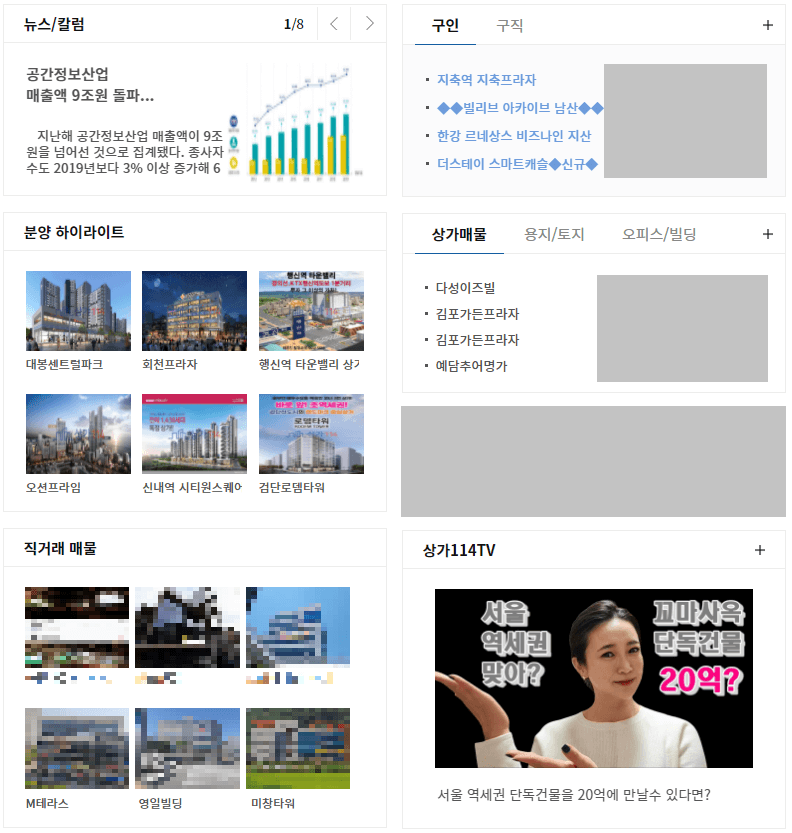The width and height of the screenshot is (792, 833).
Task: Click the 오션프라임 caption
Action: pyautogui.click(x=53, y=488)
